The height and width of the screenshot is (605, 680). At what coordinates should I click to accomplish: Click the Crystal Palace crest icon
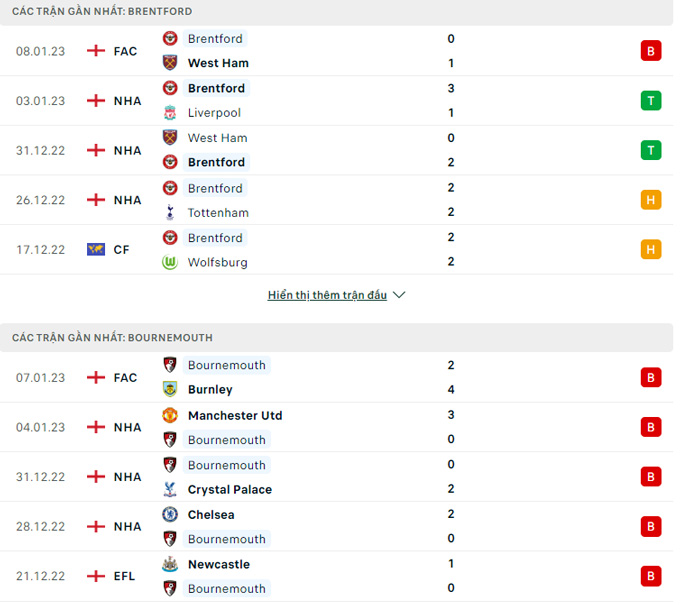(x=170, y=490)
